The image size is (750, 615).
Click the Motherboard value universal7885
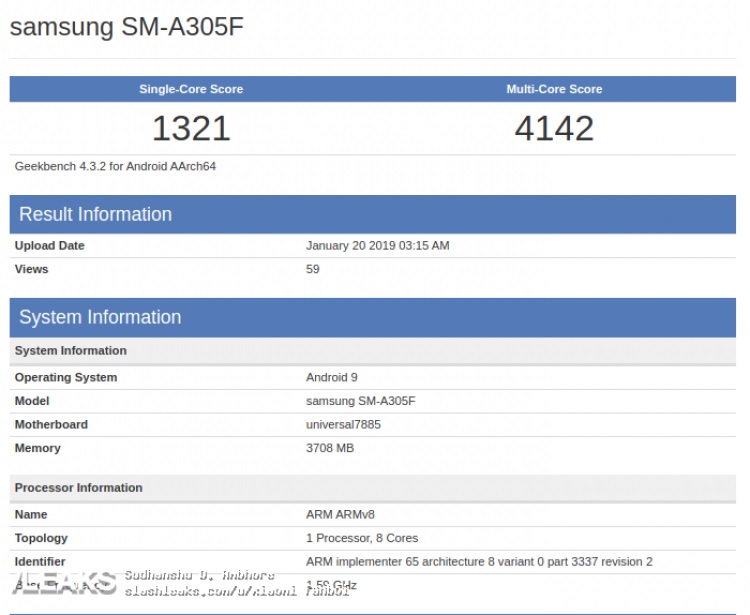(x=343, y=424)
